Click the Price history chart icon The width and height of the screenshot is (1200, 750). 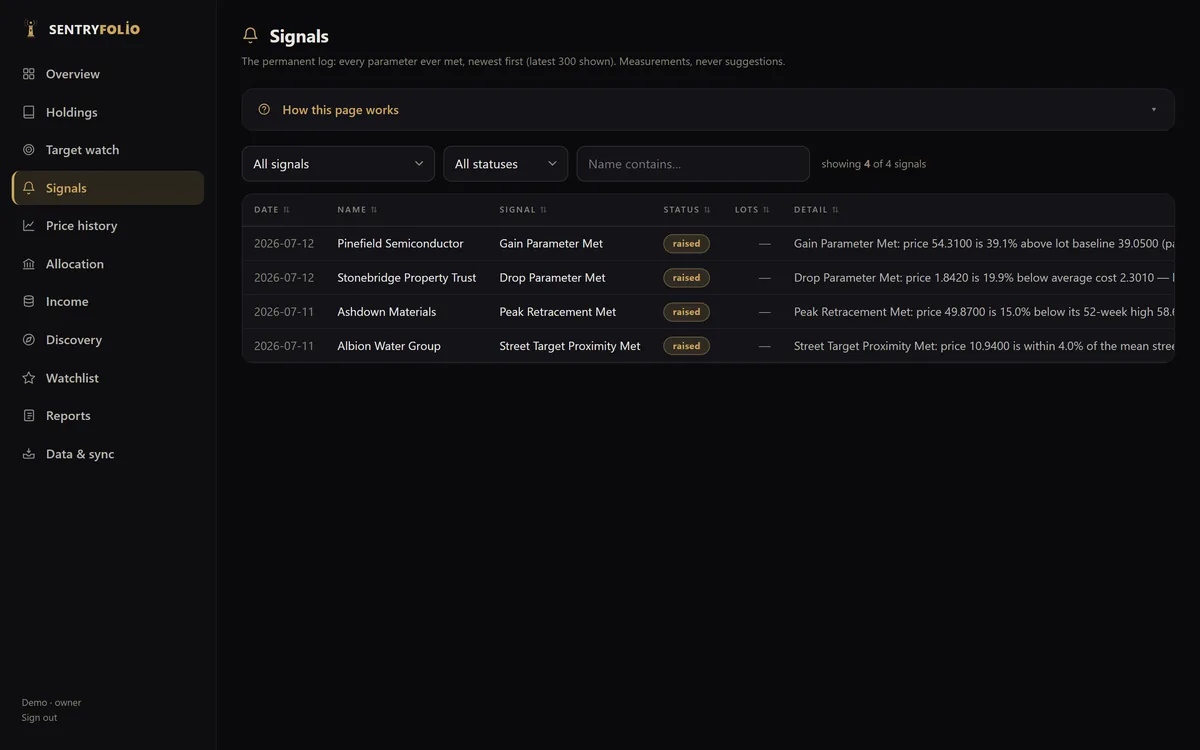coord(29,226)
